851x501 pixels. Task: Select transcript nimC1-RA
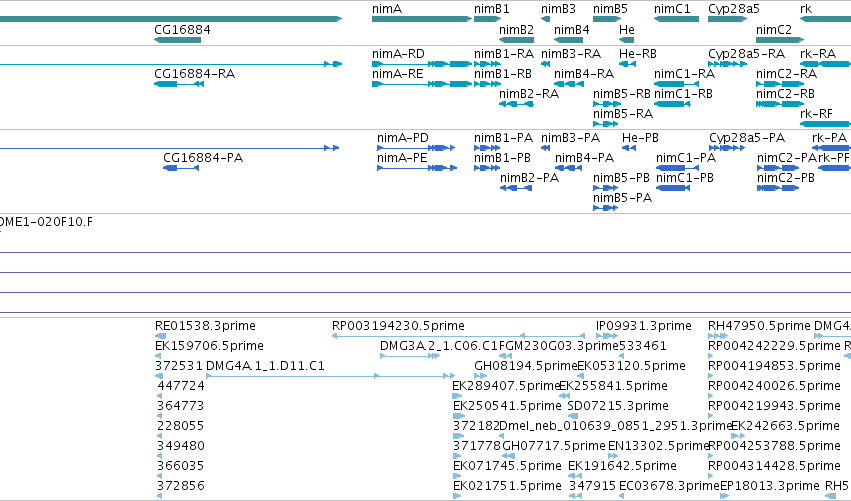coord(676,84)
